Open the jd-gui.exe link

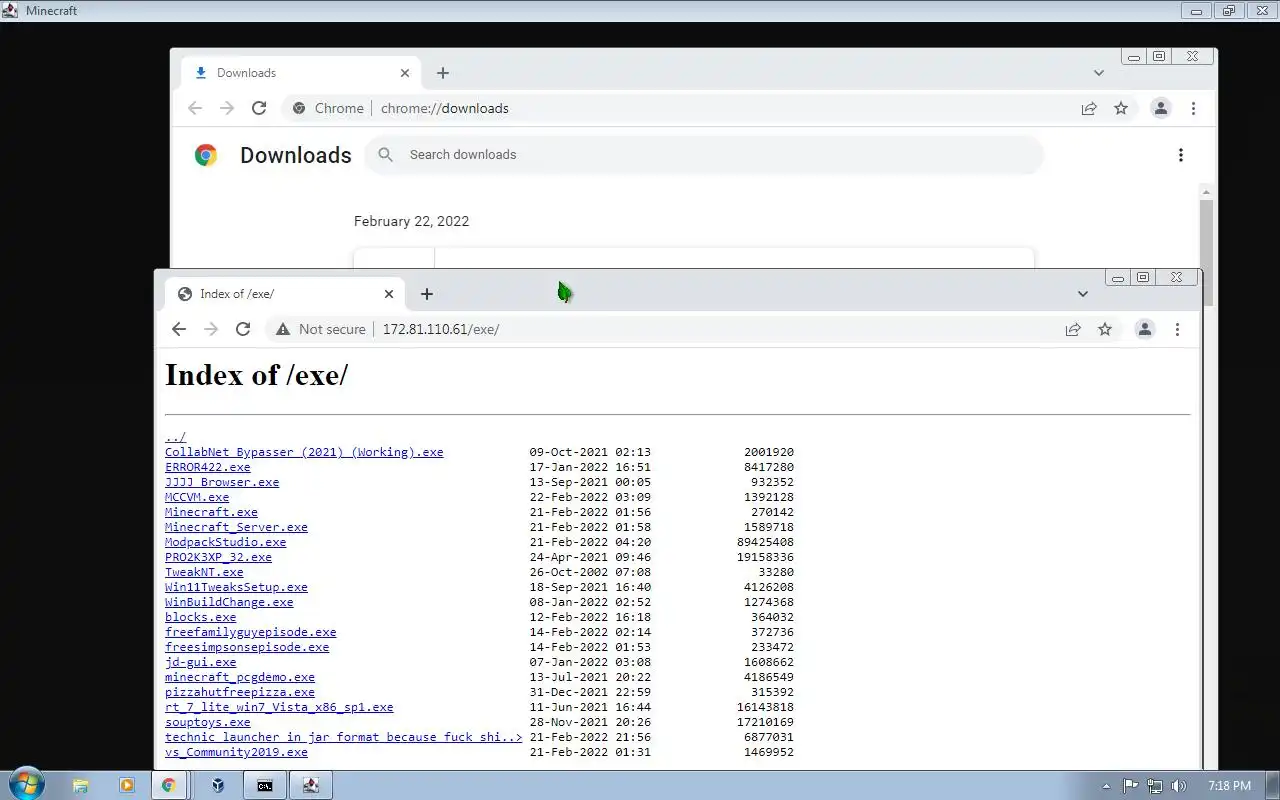click(x=201, y=662)
